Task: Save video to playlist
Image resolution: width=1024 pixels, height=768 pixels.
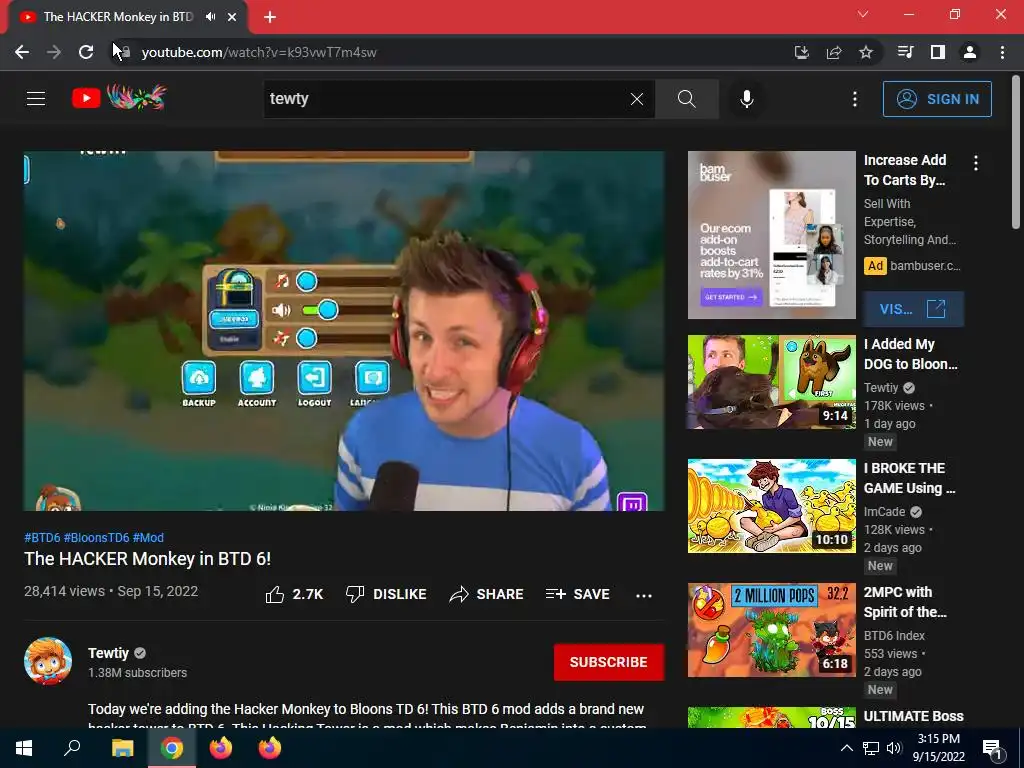Action: [x=578, y=594]
